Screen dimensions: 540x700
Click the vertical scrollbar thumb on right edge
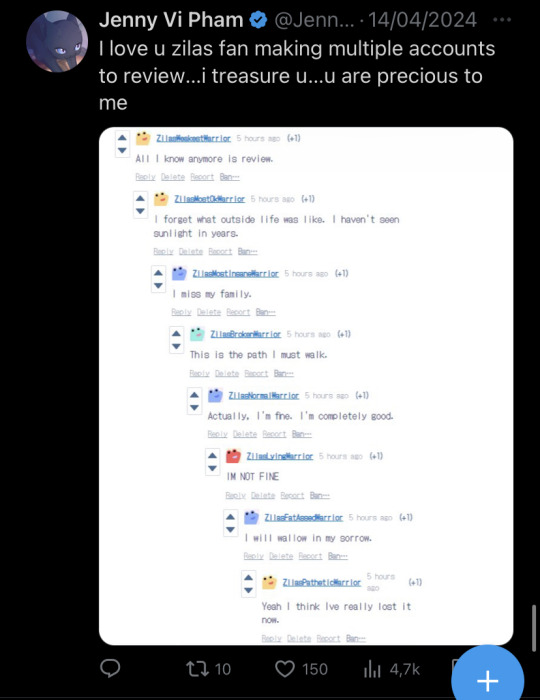coord(534,629)
